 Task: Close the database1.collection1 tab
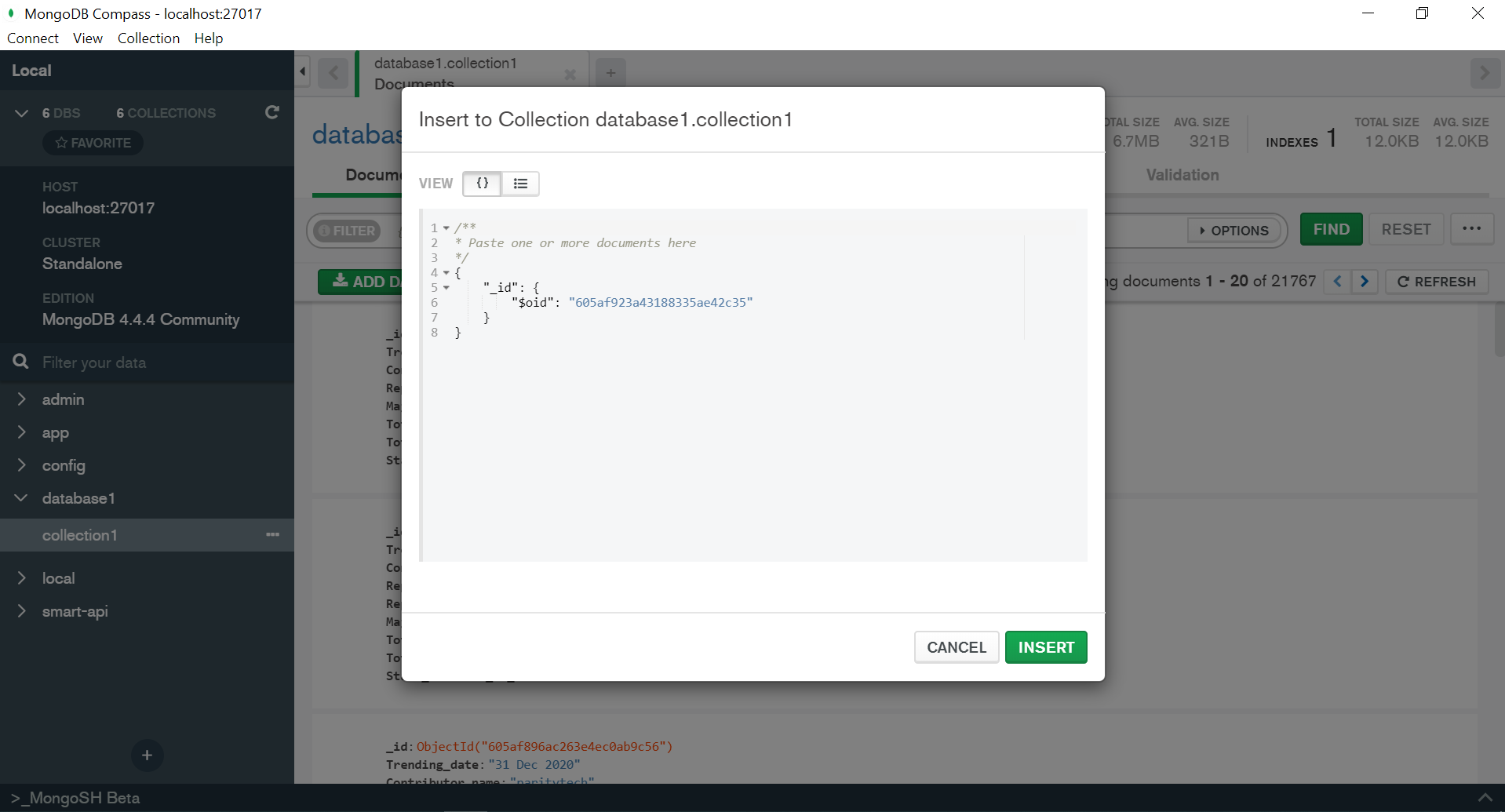tap(570, 75)
